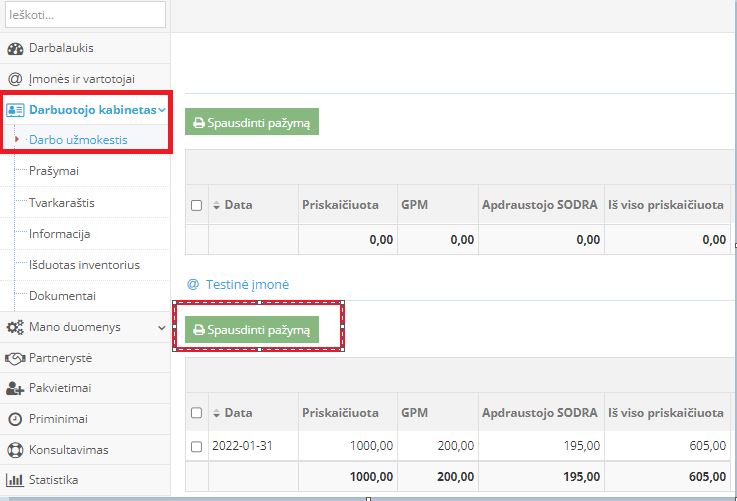Select Išduotas inventorius in sidebar
The width and height of the screenshot is (737, 501).
pos(84,265)
